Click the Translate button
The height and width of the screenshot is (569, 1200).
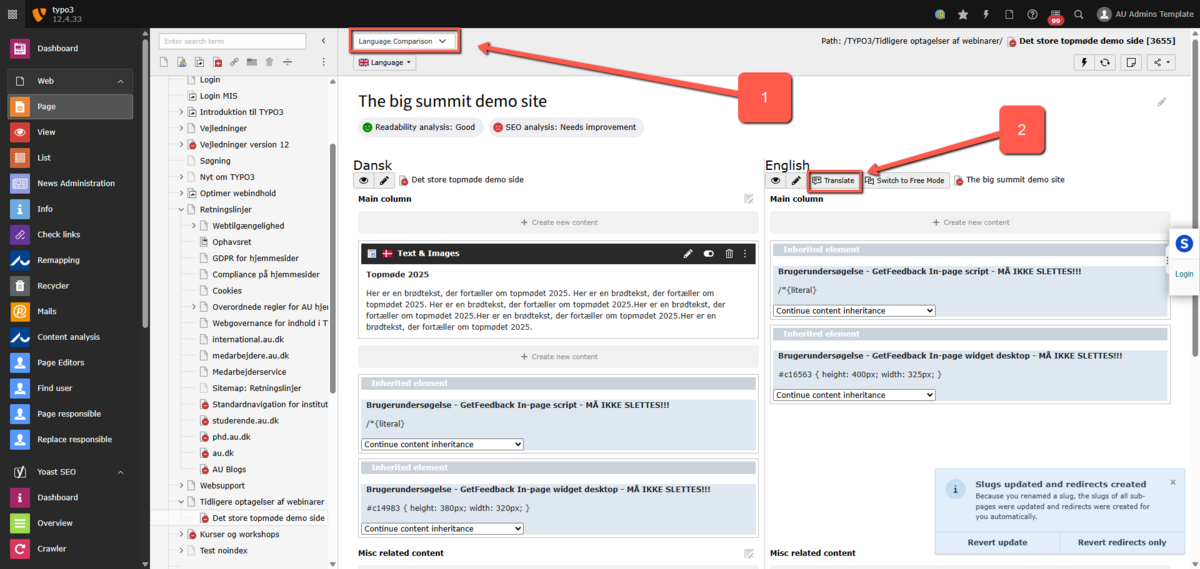(834, 181)
